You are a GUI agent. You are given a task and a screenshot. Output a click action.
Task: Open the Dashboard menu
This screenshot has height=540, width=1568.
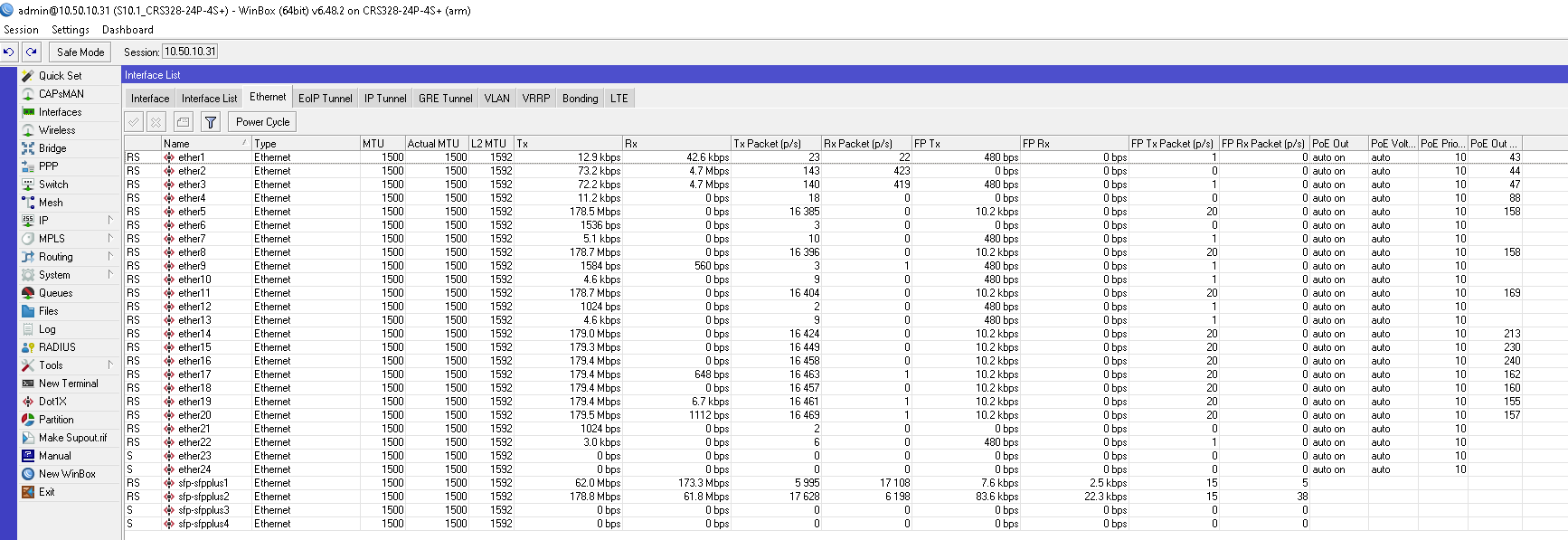point(128,30)
